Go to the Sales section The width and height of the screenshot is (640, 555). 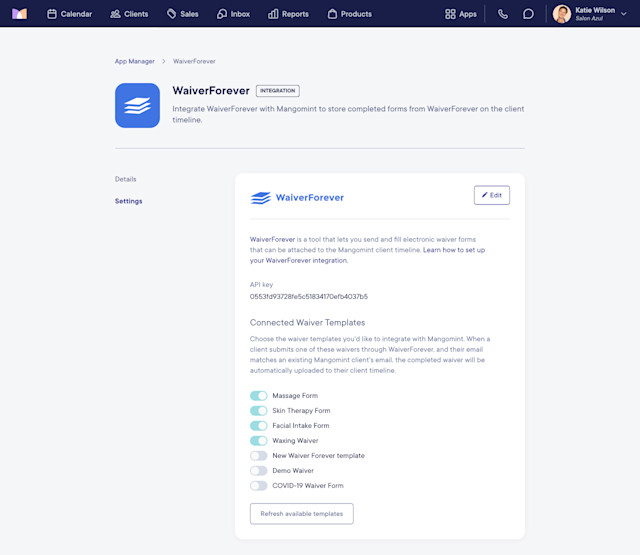tap(182, 14)
